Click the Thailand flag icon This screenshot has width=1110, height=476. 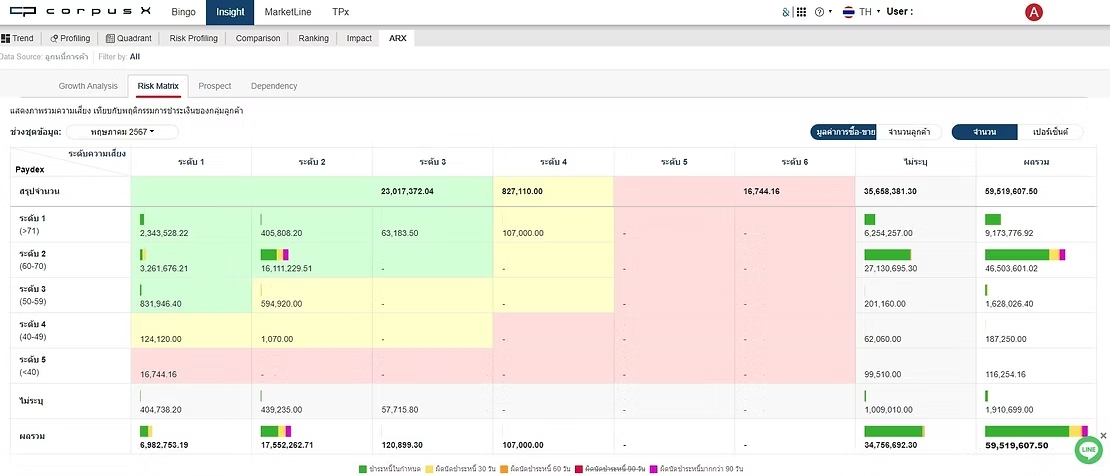click(x=848, y=12)
